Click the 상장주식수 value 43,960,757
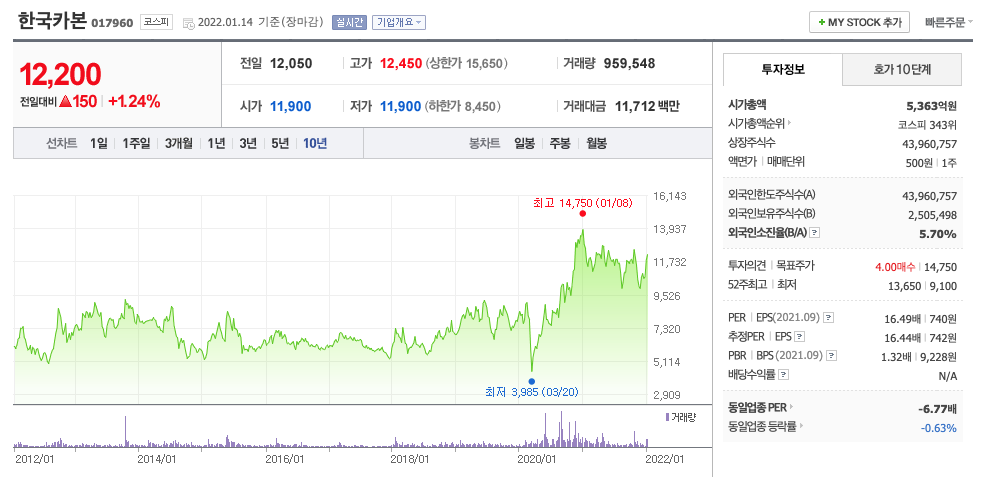This screenshot has height=477, width=983. [x=930, y=144]
